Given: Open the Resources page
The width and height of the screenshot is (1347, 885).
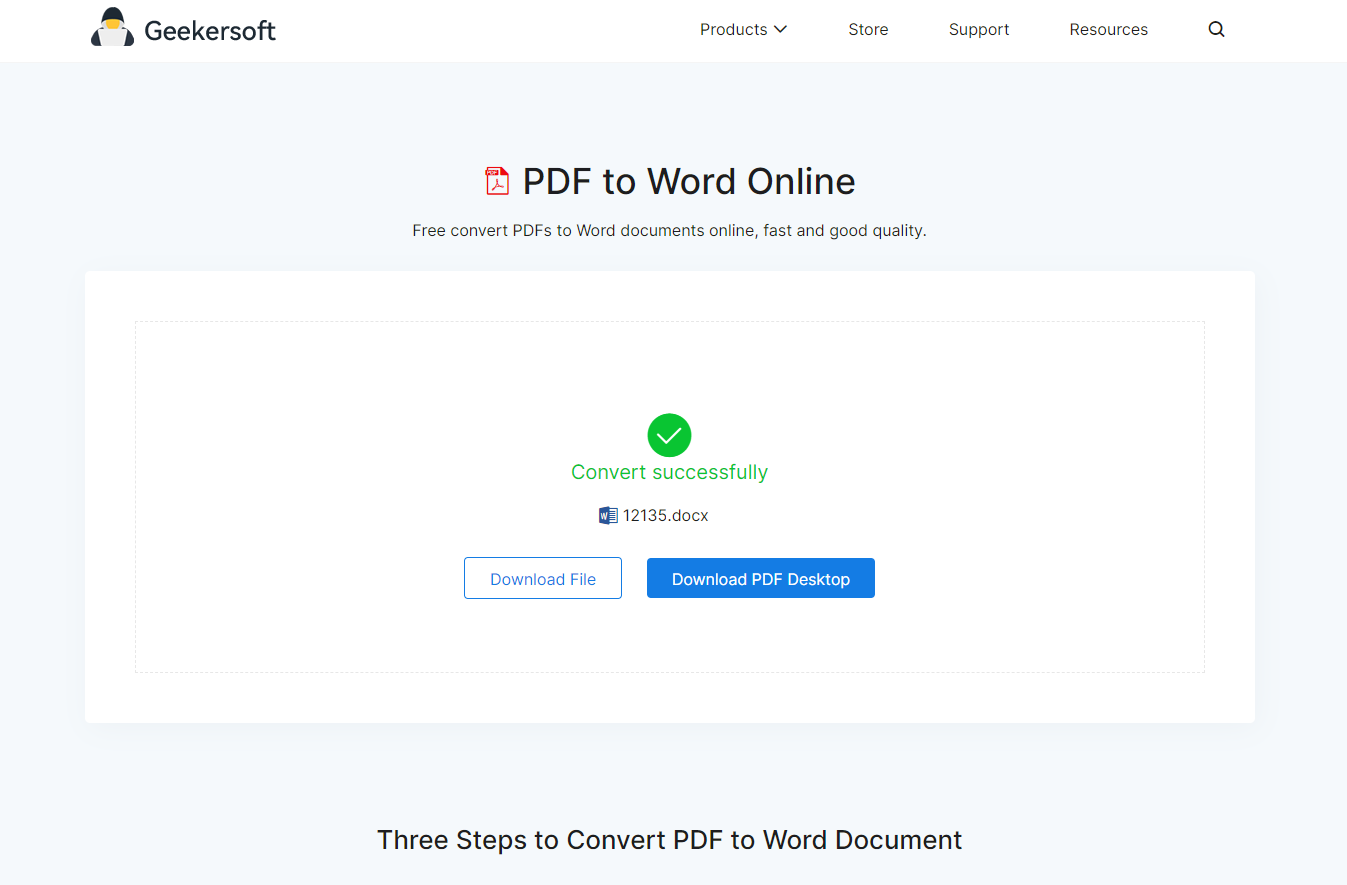Looking at the screenshot, I should pos(1108,29).
